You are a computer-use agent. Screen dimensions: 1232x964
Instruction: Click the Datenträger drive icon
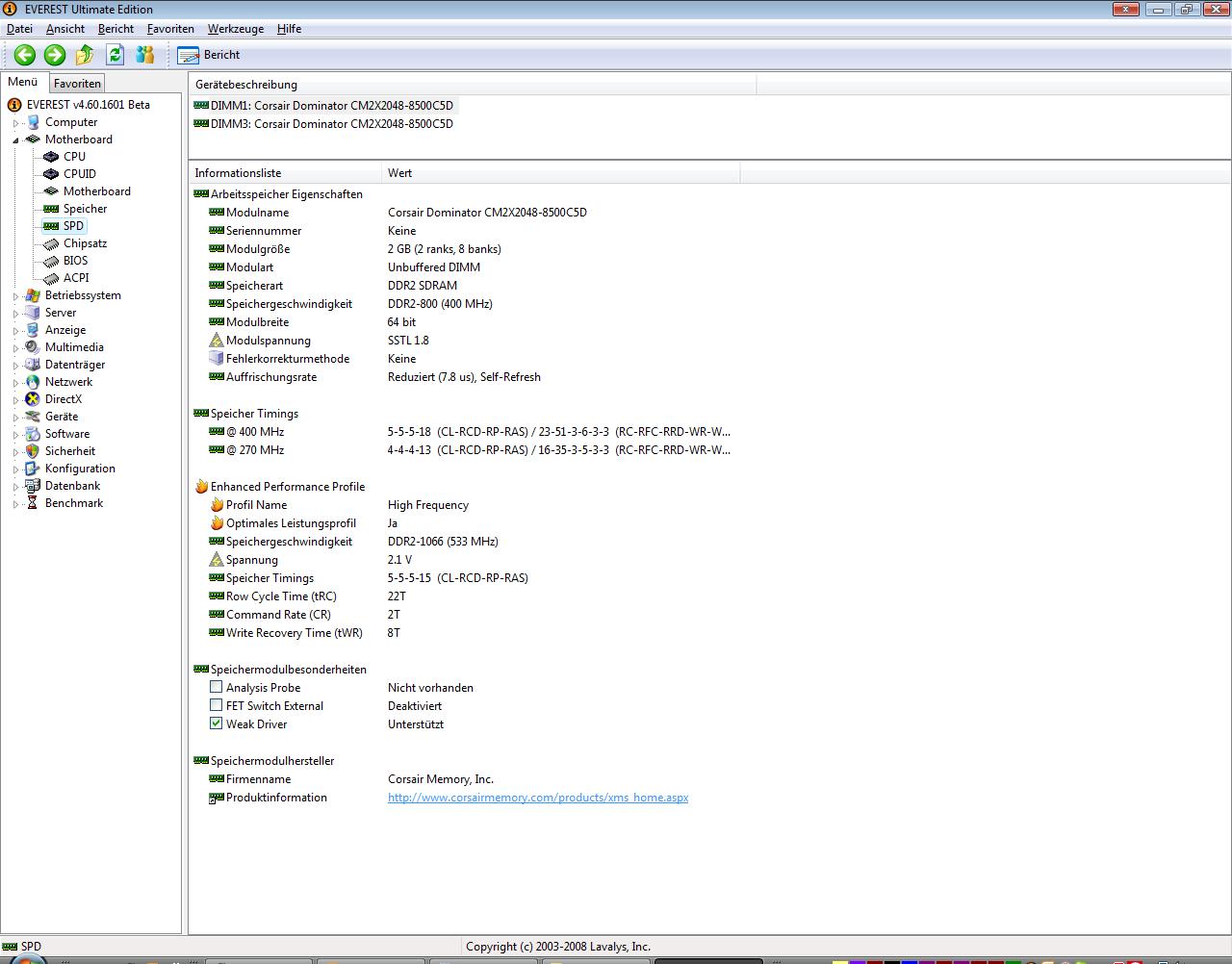33,365
